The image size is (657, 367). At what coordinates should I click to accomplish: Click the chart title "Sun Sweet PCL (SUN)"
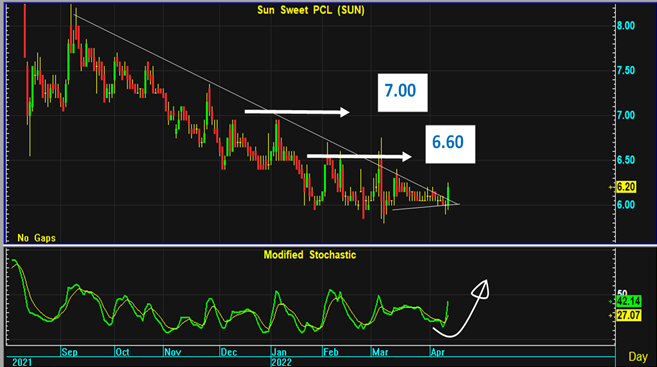point(310,10)
